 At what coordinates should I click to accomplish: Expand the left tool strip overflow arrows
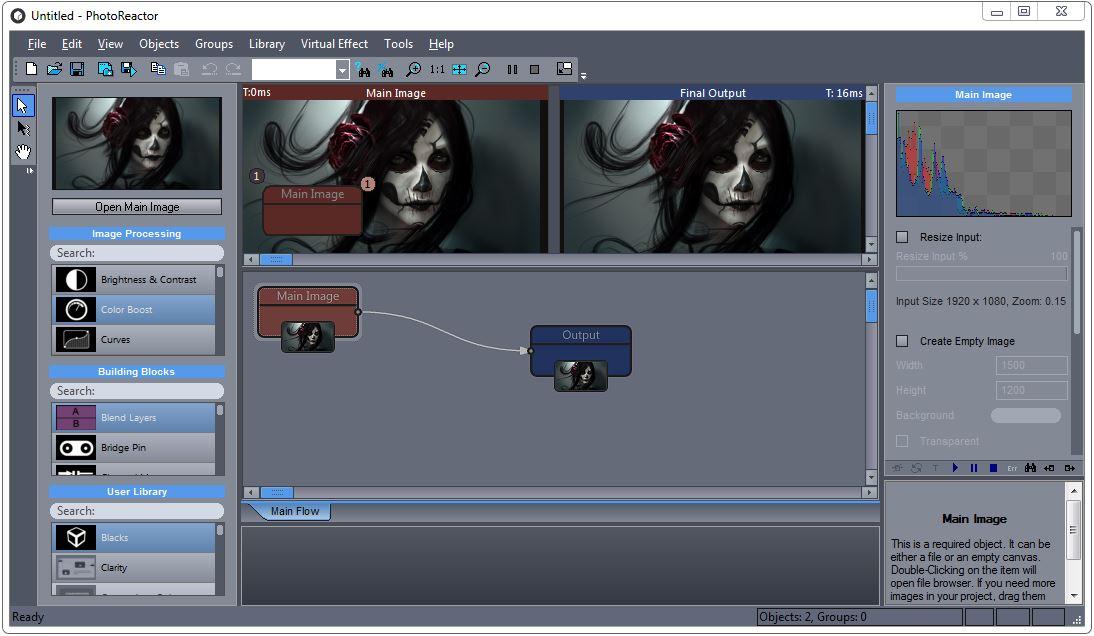29,170
